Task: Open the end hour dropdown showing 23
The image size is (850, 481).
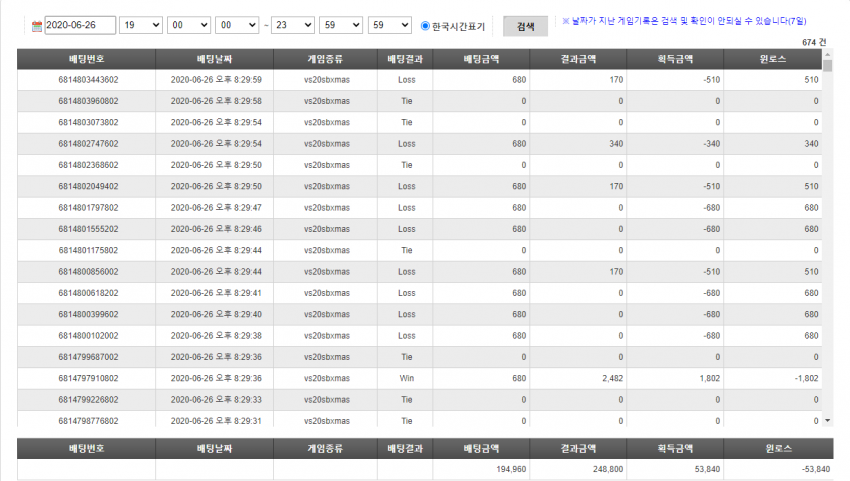Action: tap(293, 25)
